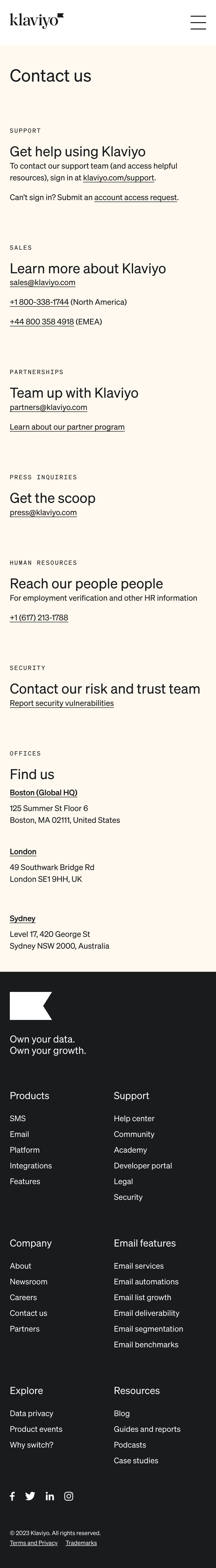Go to Developer portal in footer
The image size is (216, 1568).
pos(143,1166)
